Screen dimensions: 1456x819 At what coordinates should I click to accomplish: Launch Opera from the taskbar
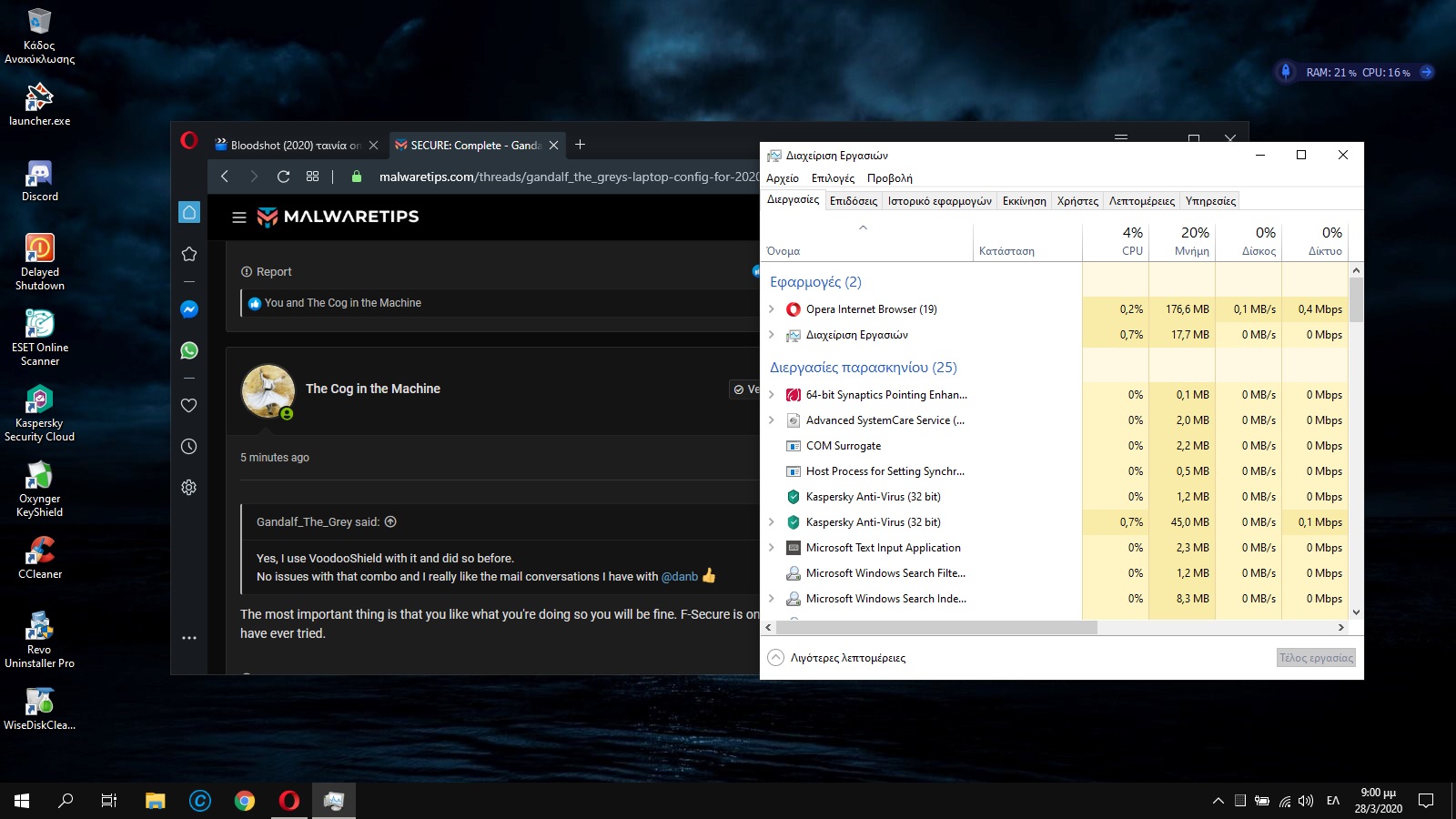tap(288, 801)
